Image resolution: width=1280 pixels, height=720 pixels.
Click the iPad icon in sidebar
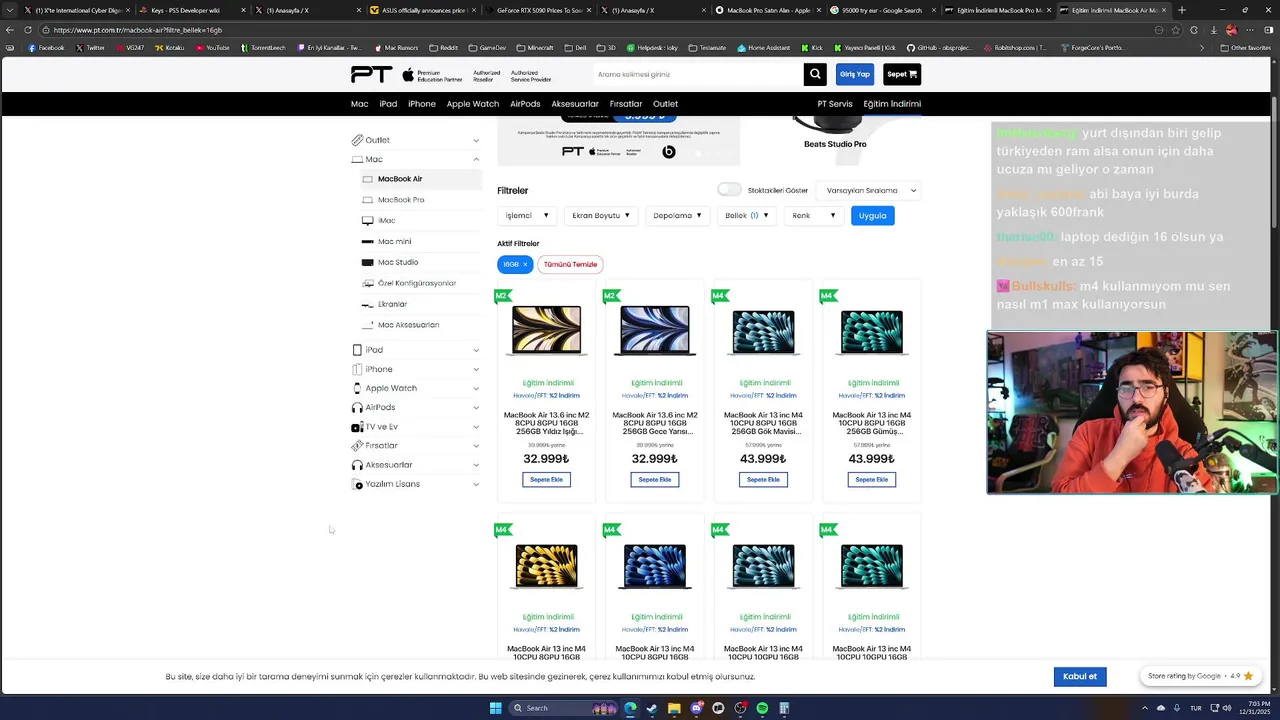357,350
